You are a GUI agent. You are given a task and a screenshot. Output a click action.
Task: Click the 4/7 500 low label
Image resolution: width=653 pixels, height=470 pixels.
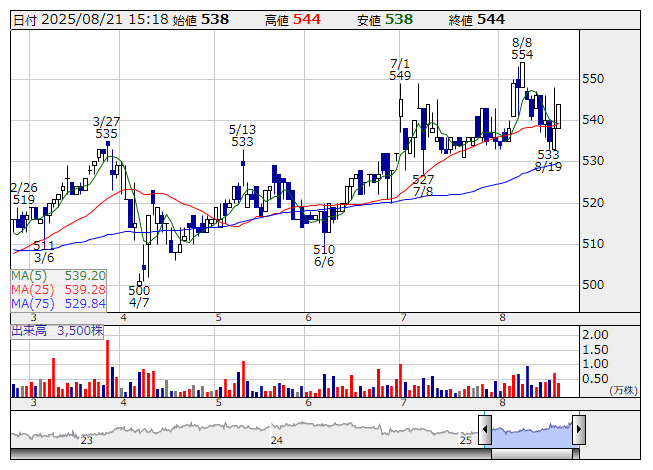click(x=139, y=296)
